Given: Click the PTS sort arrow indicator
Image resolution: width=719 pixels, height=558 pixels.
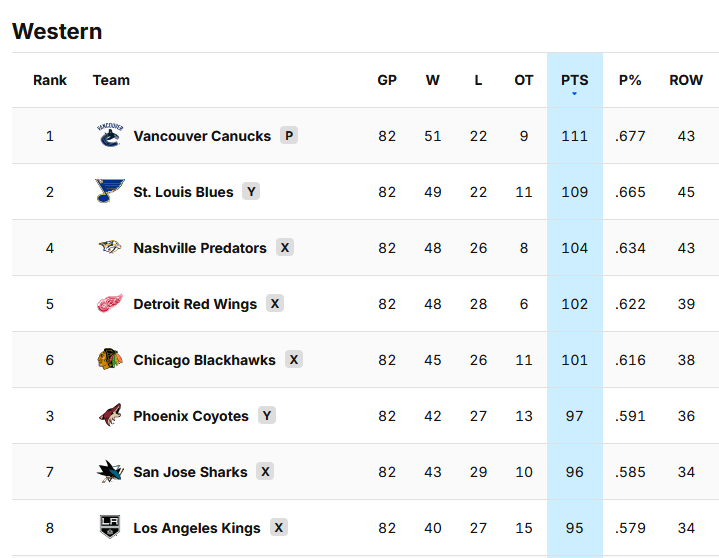Looking at the screenshot, I should (x=574, y=94).
